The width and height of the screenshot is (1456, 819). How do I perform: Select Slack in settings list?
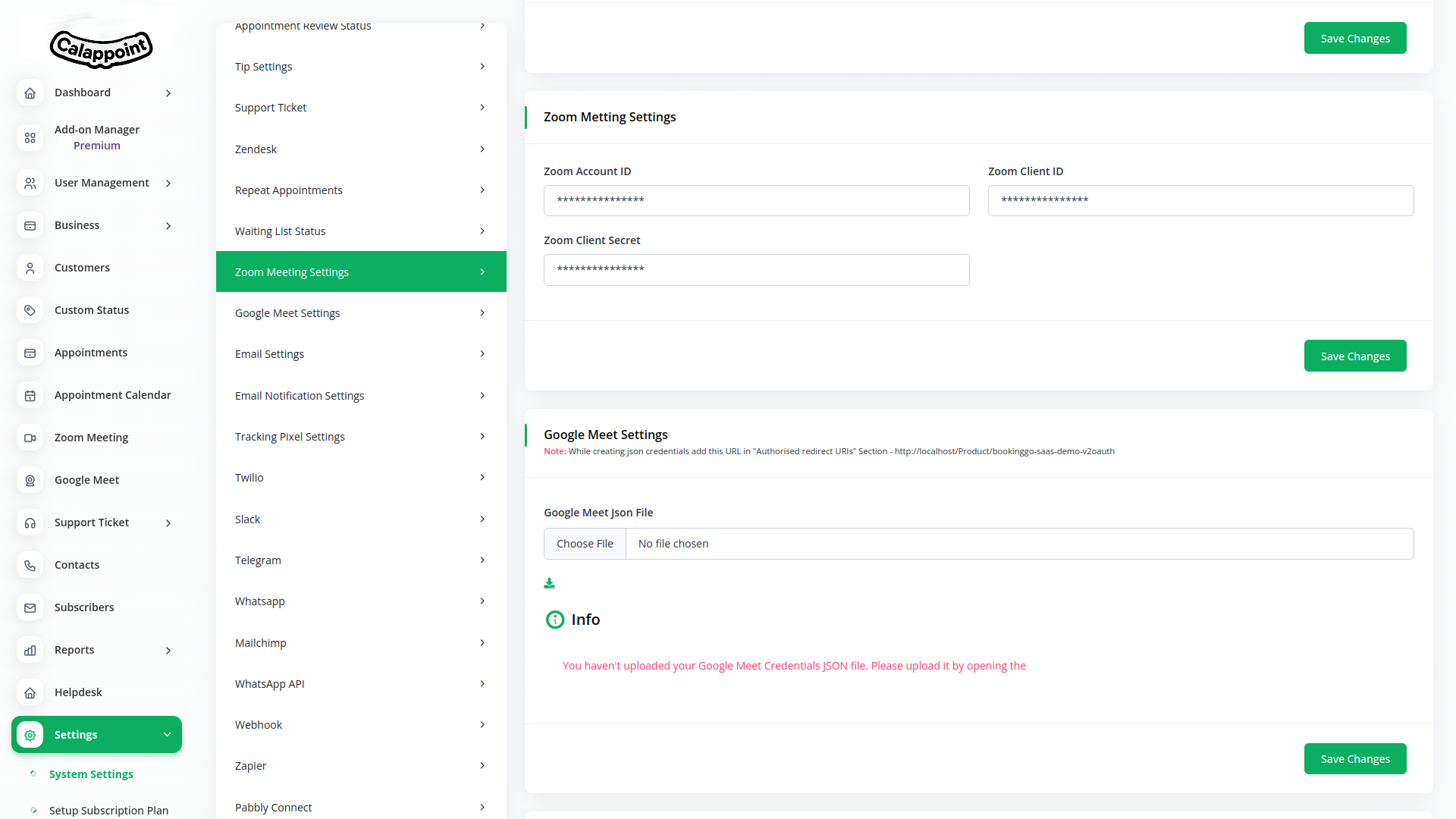[361, 519]
